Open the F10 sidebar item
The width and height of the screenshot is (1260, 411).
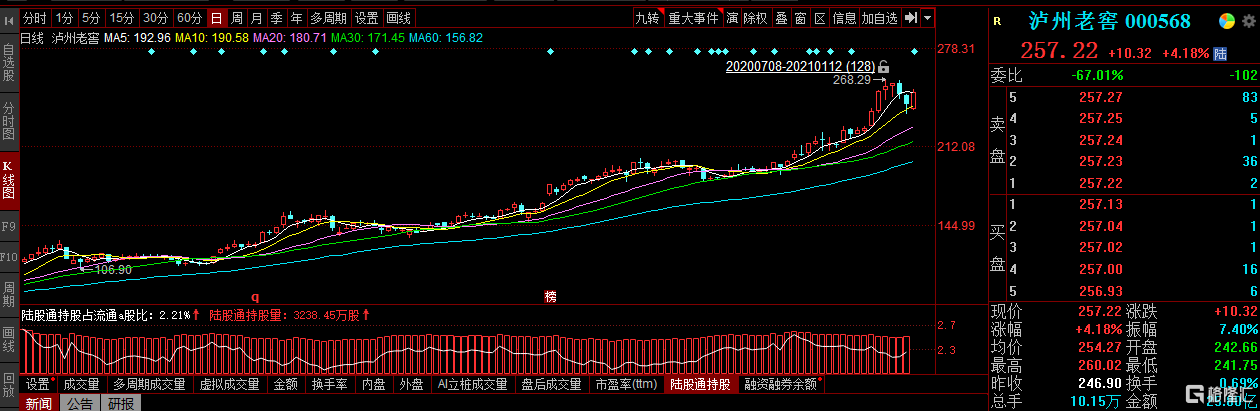click(8, 257)
